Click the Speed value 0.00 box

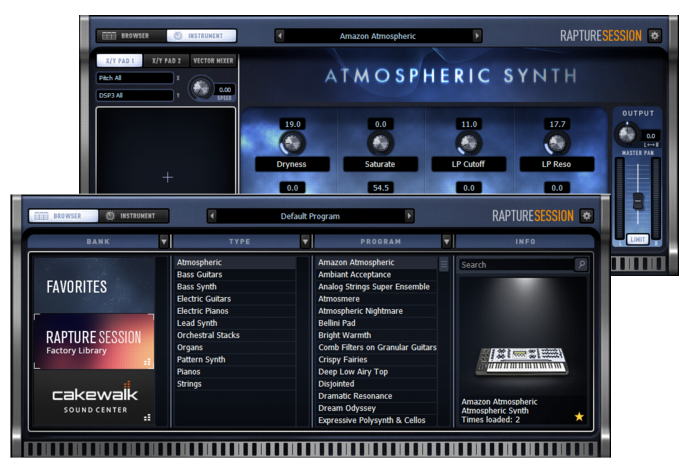(x=225, y=90)
